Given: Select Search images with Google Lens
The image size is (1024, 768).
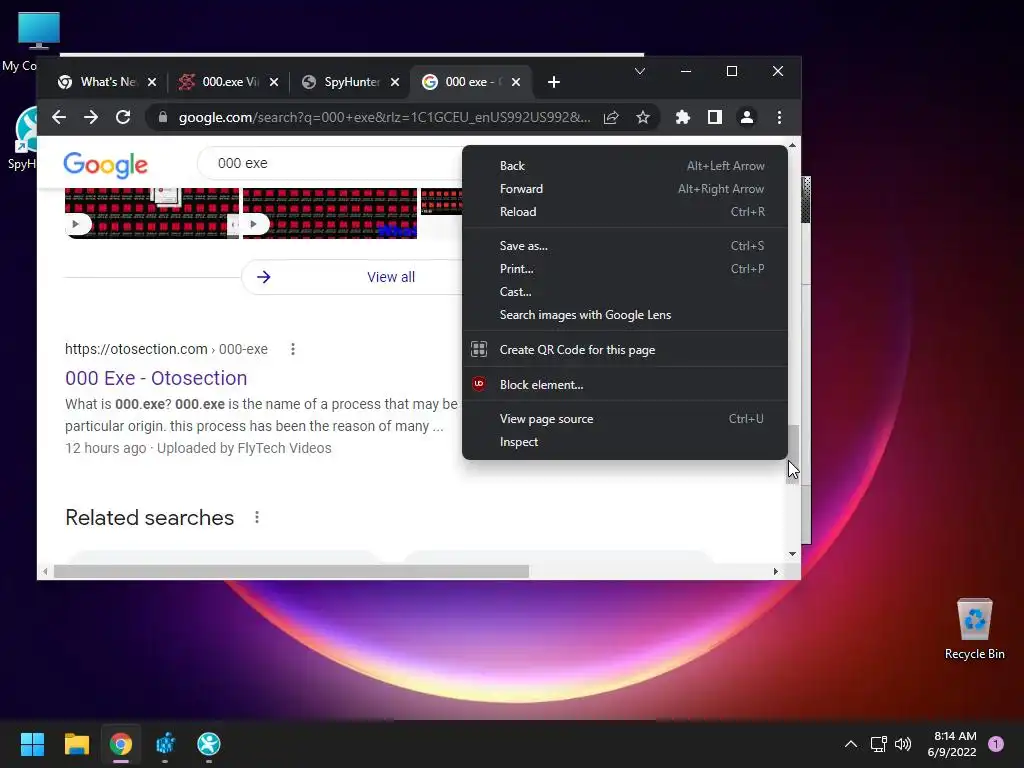Looking at the screenshot, I should (x=625, y=315).
